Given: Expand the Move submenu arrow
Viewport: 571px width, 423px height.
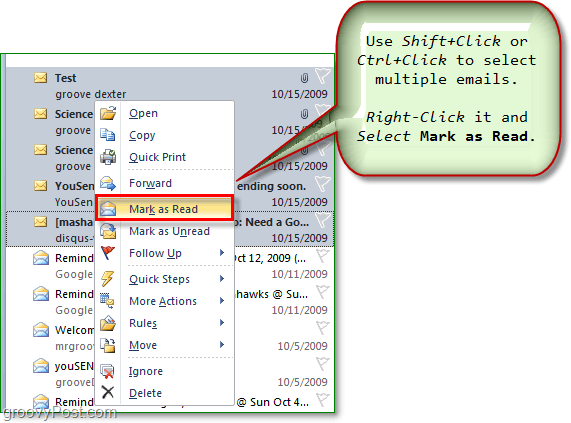Looking at the screenshot, I should coord(222,345).
